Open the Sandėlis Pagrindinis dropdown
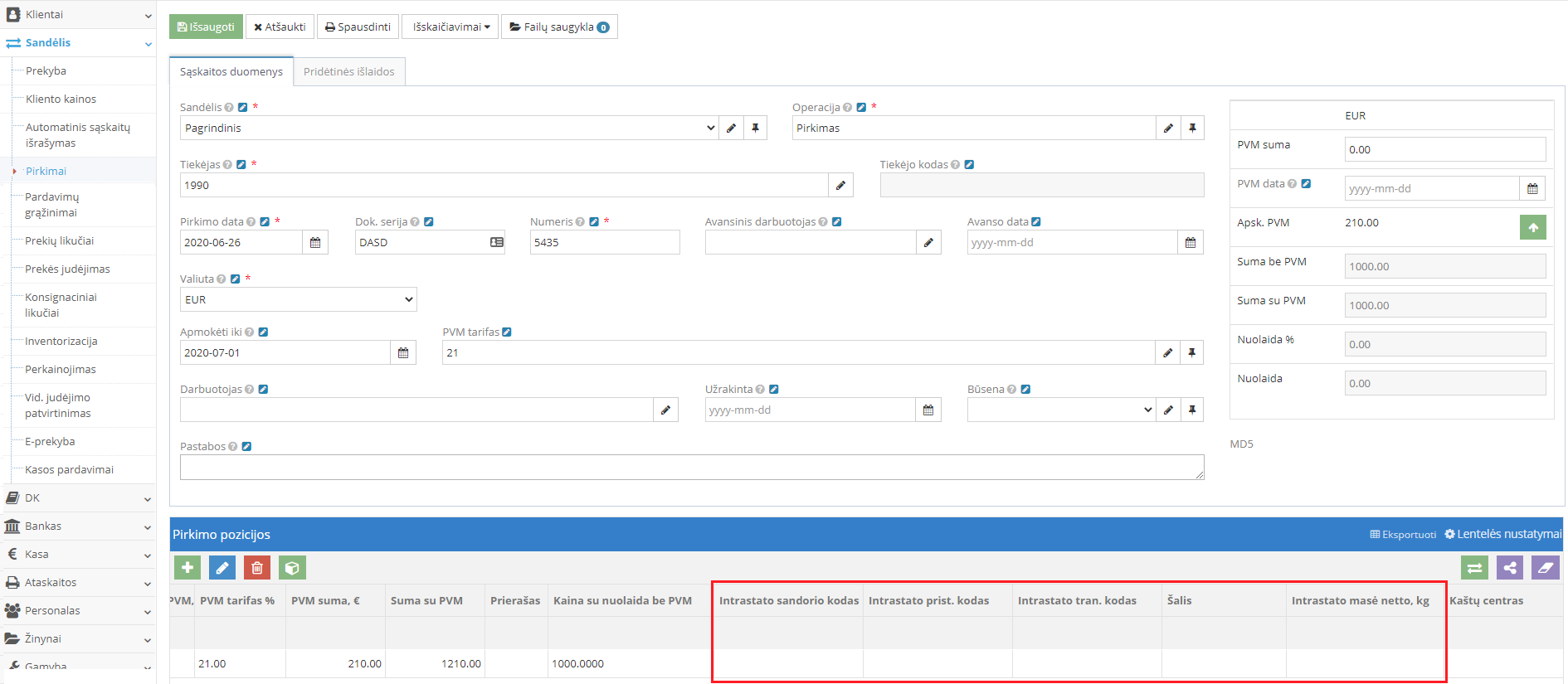 448,129
